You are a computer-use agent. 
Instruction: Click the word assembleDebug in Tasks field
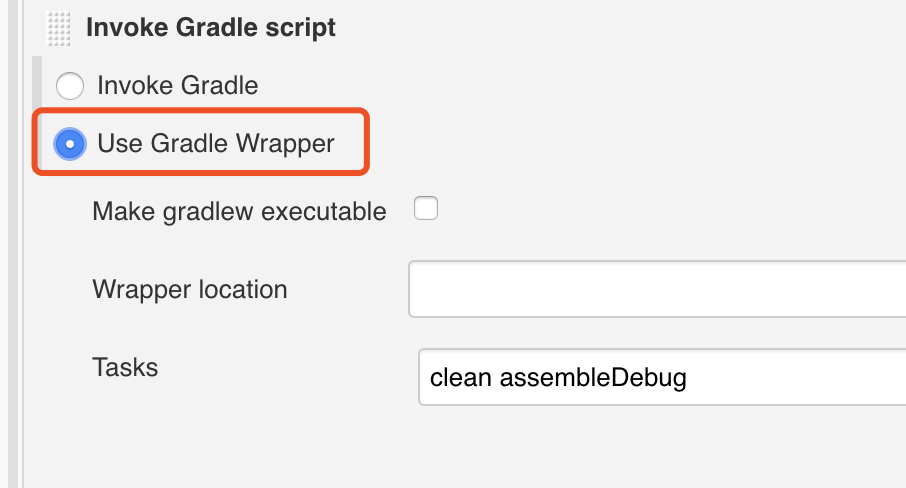[x=593, y=378]
